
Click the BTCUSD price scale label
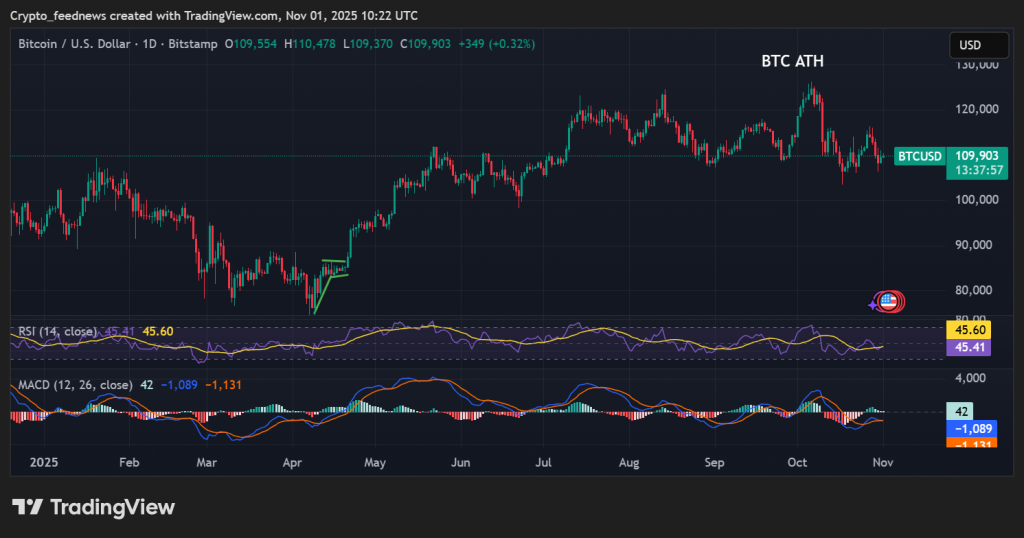click(920, 156)
